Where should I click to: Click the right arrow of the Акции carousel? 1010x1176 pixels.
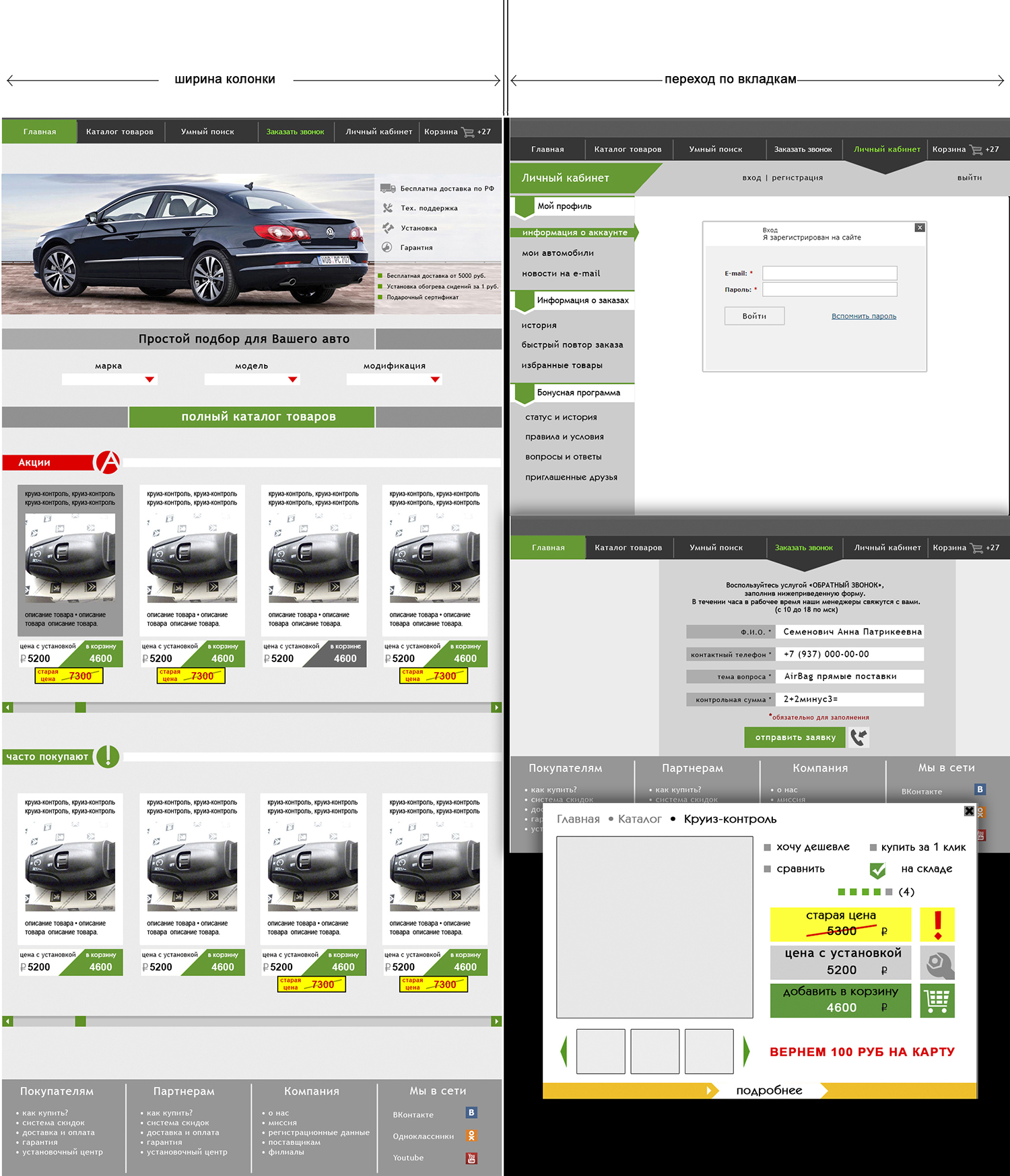pos(496,707)
